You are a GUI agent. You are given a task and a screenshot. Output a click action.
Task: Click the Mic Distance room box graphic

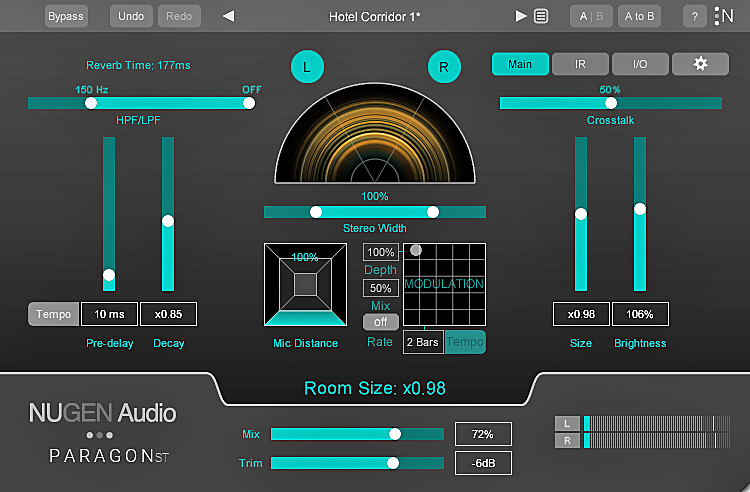tap(305, 284)
